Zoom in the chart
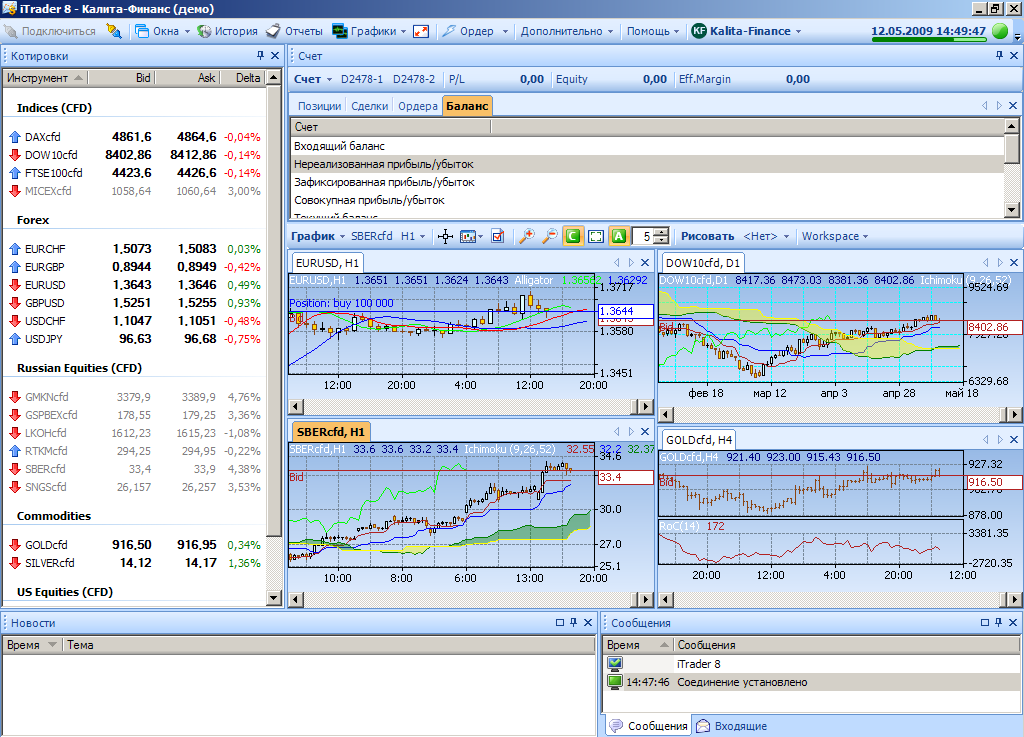Viewport: 1024px width, 737px height. pyautogui.click(x=526, y=236)
